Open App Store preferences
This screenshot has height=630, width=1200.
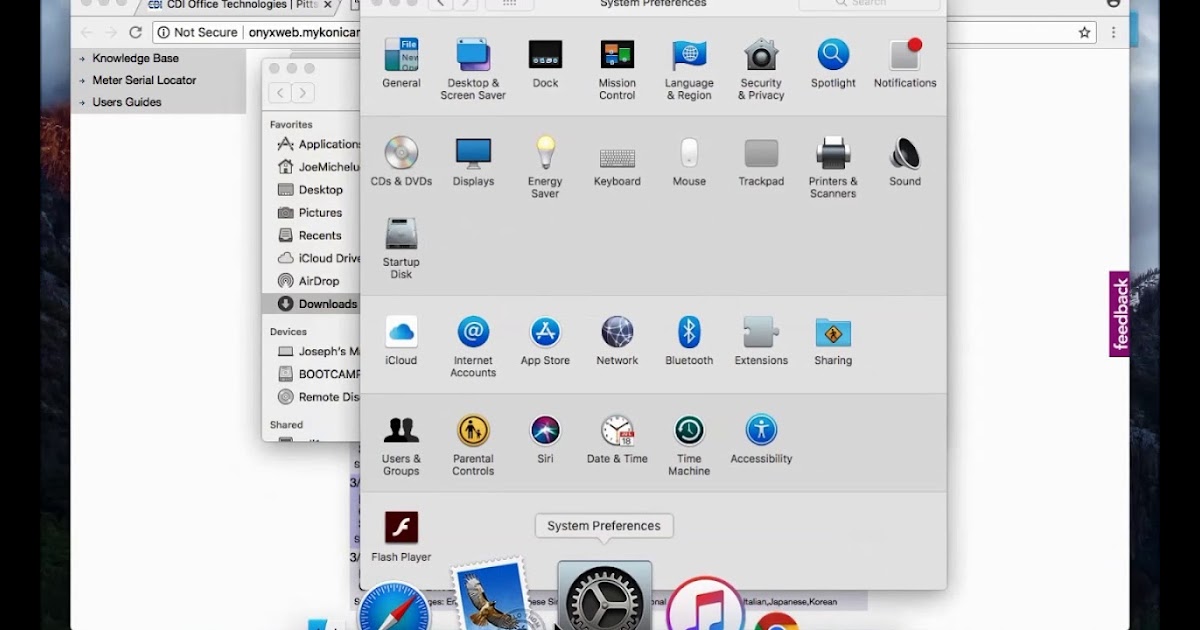(545, 340)
